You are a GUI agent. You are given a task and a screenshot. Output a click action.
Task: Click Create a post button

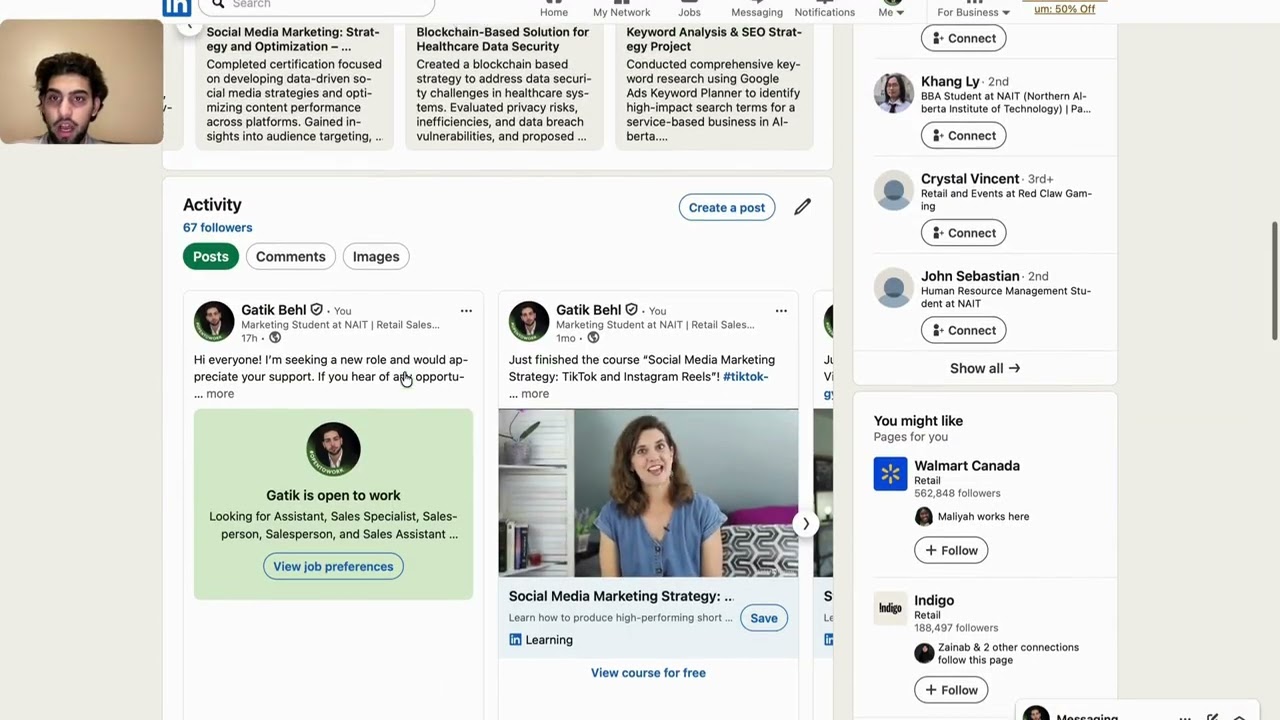click(727, 208)
